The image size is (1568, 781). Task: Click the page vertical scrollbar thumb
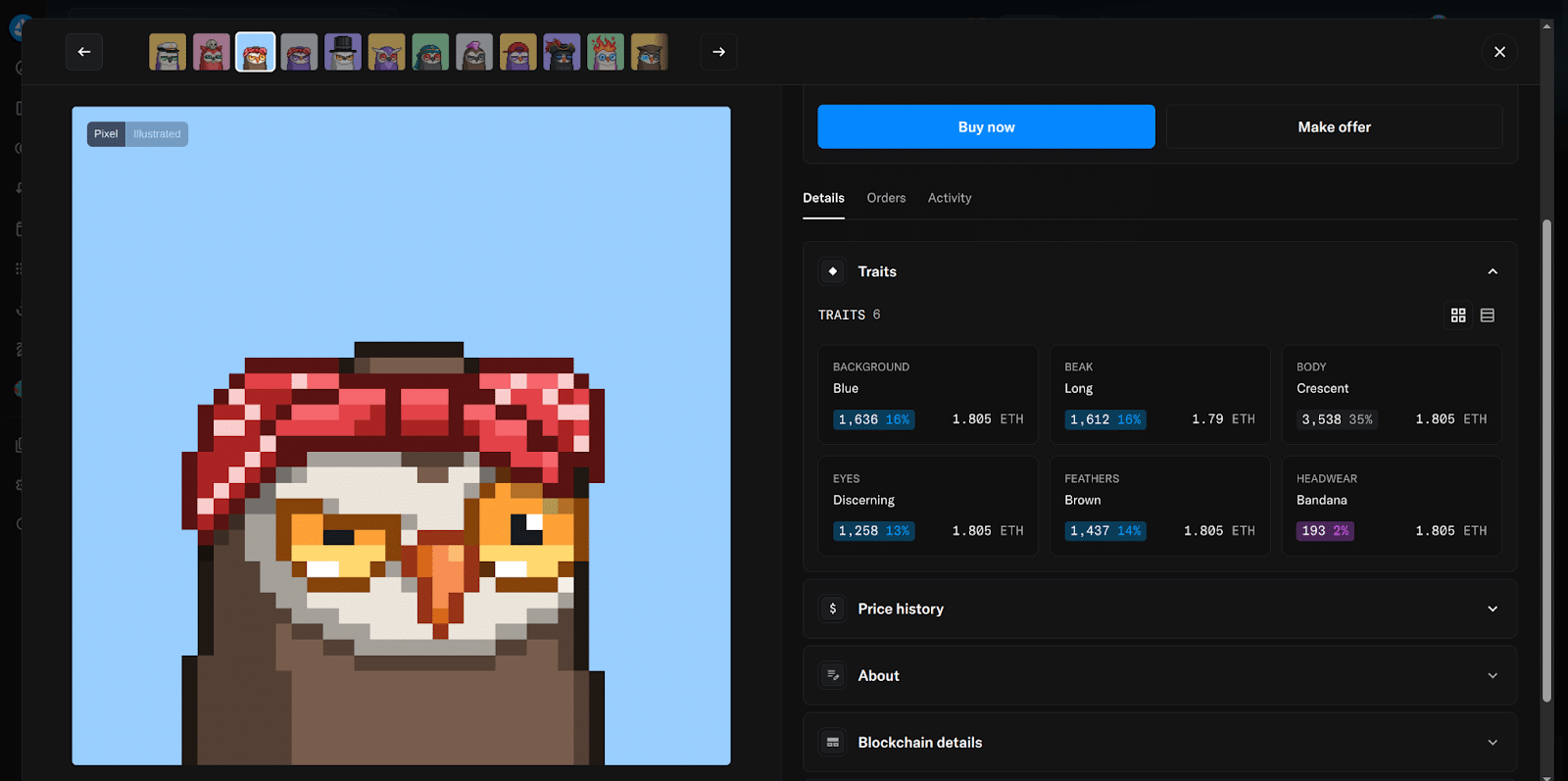tap(1546, 461)
